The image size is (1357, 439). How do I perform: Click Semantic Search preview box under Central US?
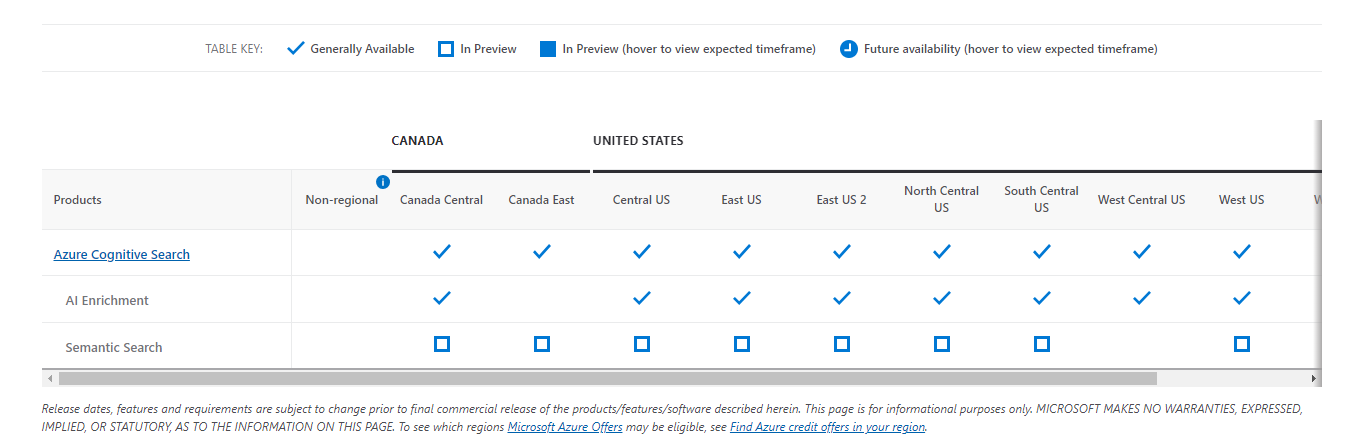pyautogui.click(x=642, y=344)
